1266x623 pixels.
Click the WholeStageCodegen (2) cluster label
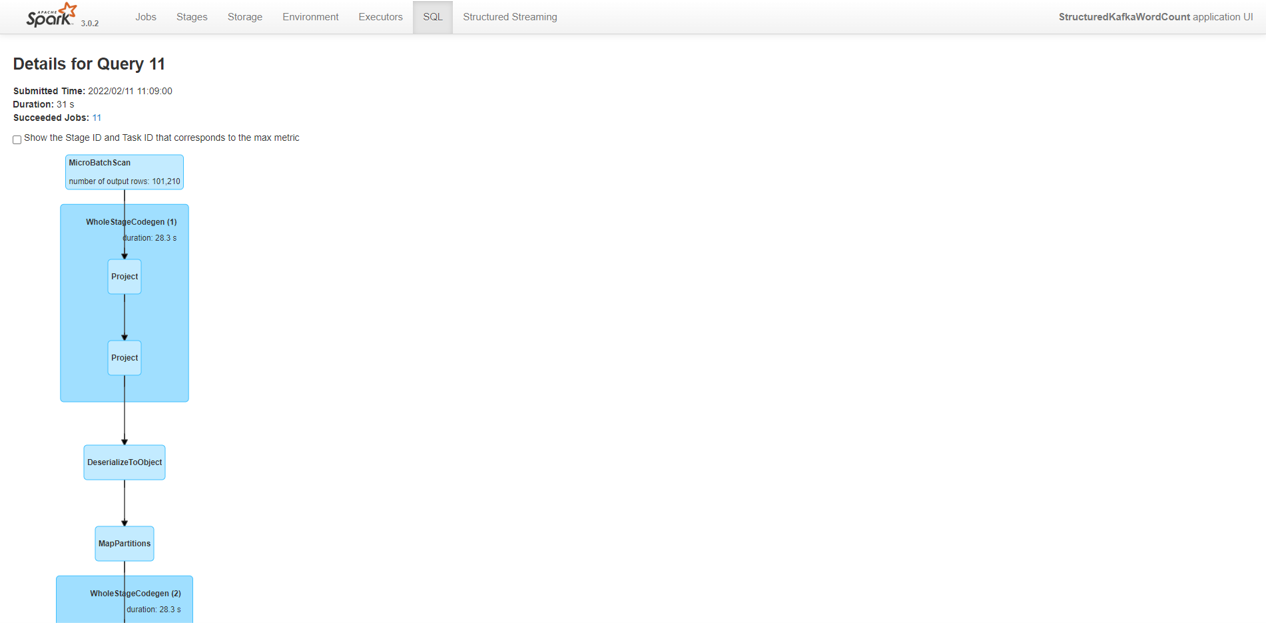click(135, 593)
